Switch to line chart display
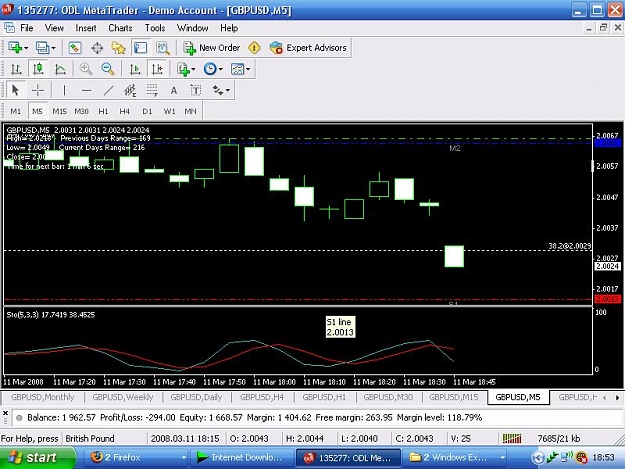625x469 pixels. 60,69
